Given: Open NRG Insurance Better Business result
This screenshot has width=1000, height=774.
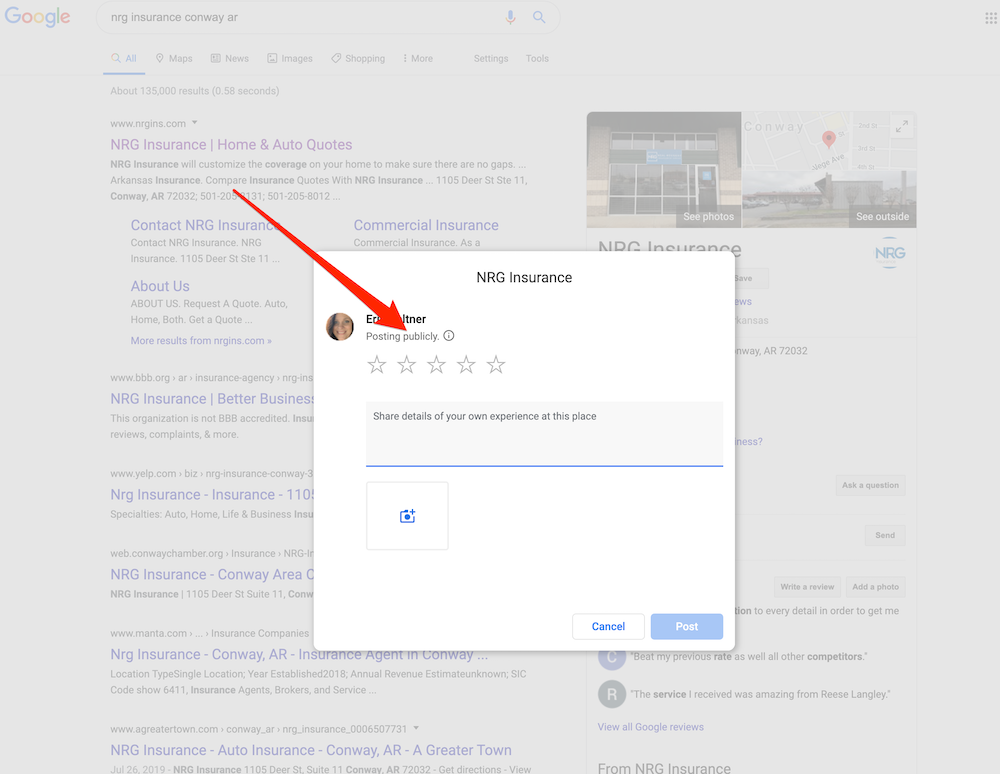Looking at the screenshot, I should click(212, 398).
